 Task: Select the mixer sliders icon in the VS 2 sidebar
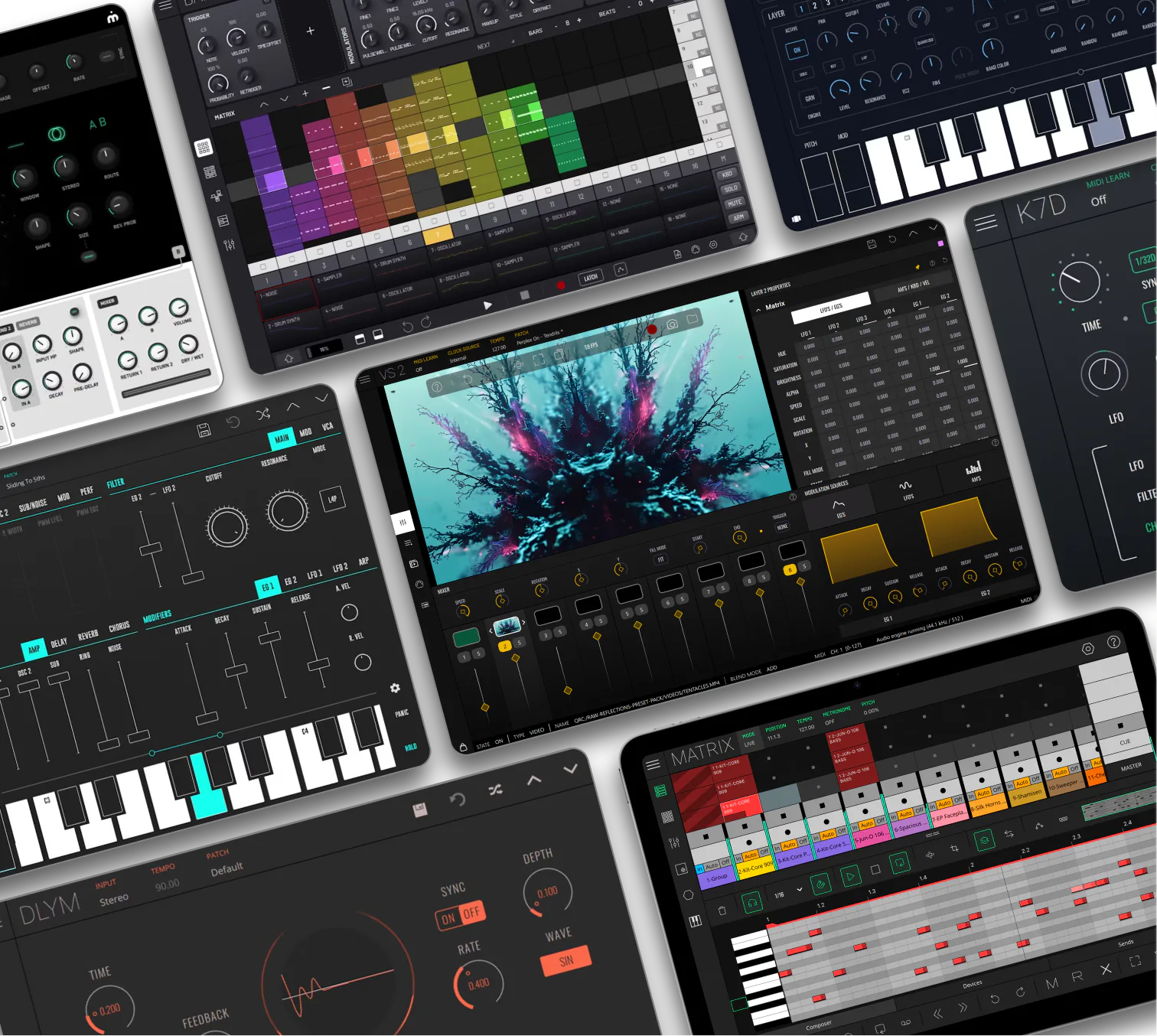(x=403, y=523)
